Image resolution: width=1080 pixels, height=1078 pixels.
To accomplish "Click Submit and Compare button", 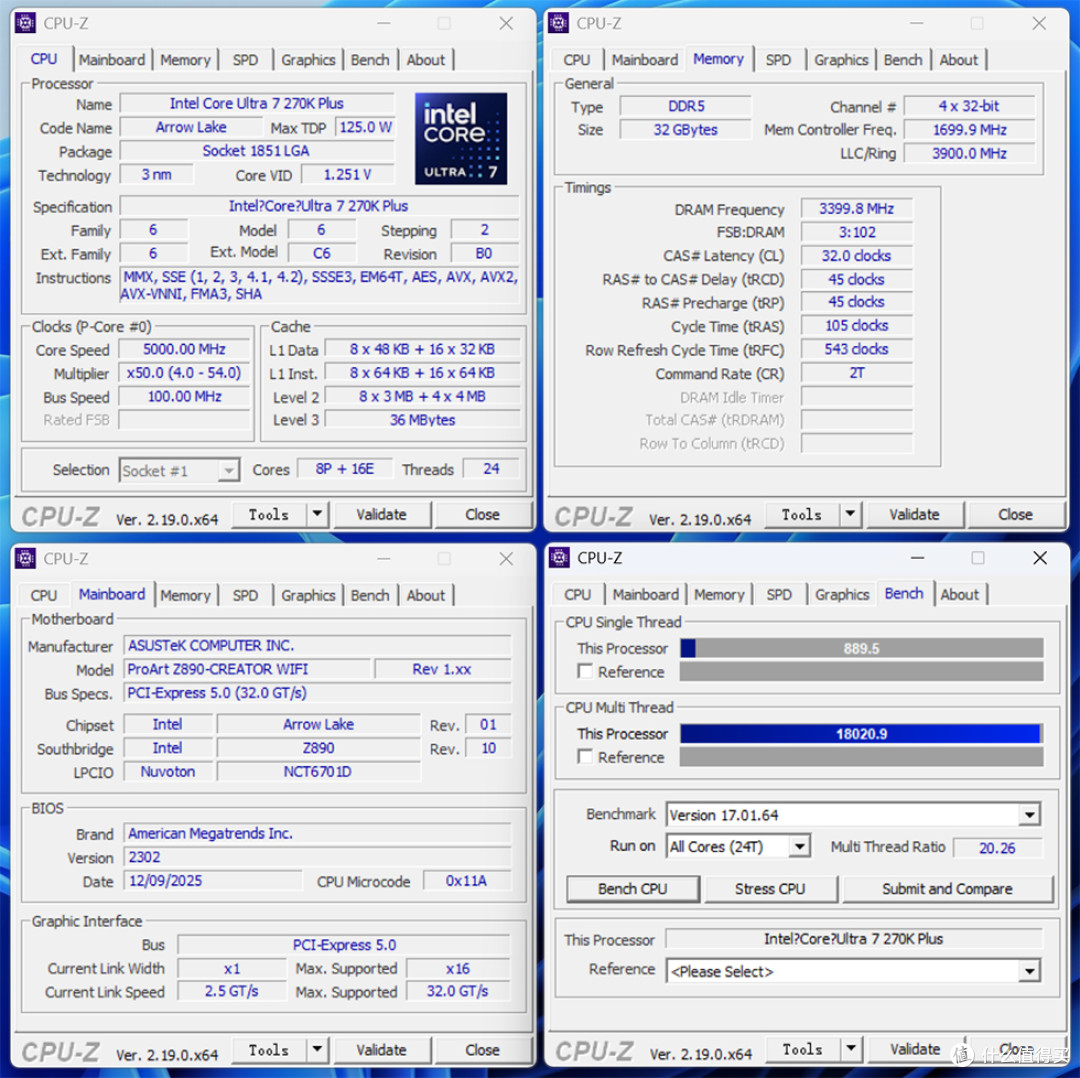I will 947,889.
